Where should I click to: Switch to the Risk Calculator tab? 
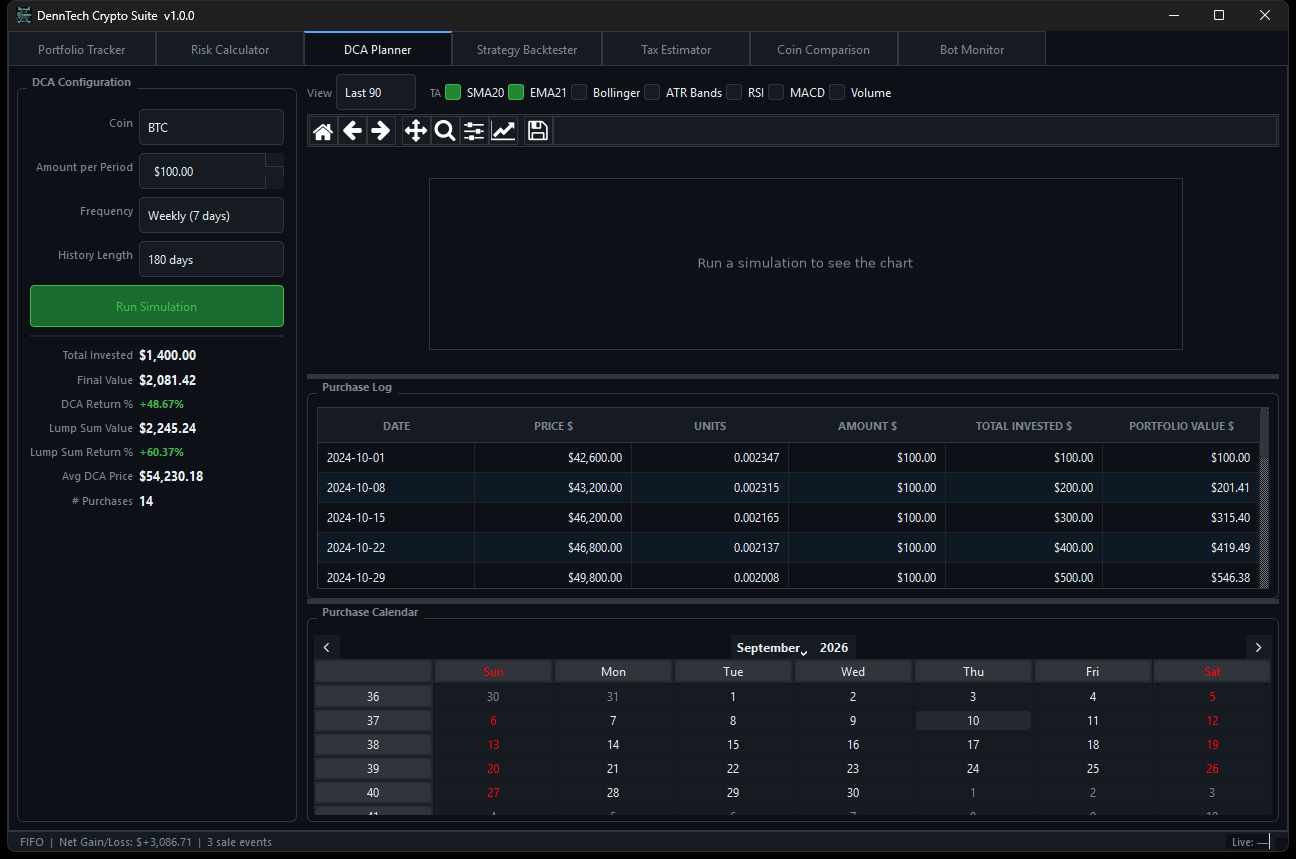coord(230,49)
